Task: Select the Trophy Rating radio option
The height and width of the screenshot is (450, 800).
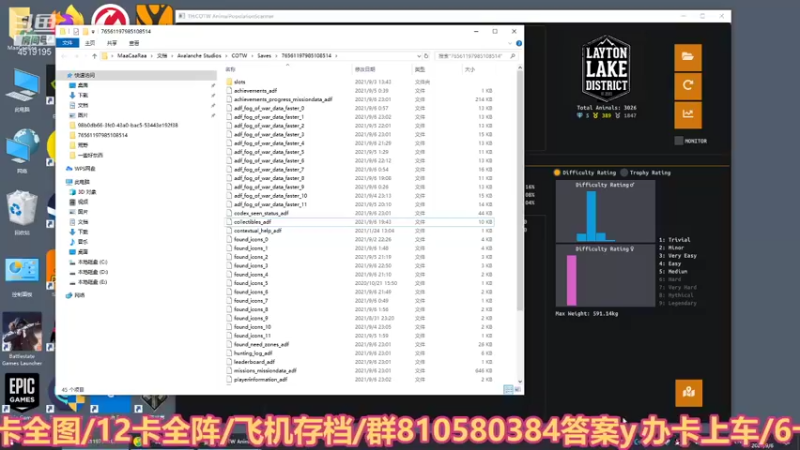Action: [x=624, y=173]
